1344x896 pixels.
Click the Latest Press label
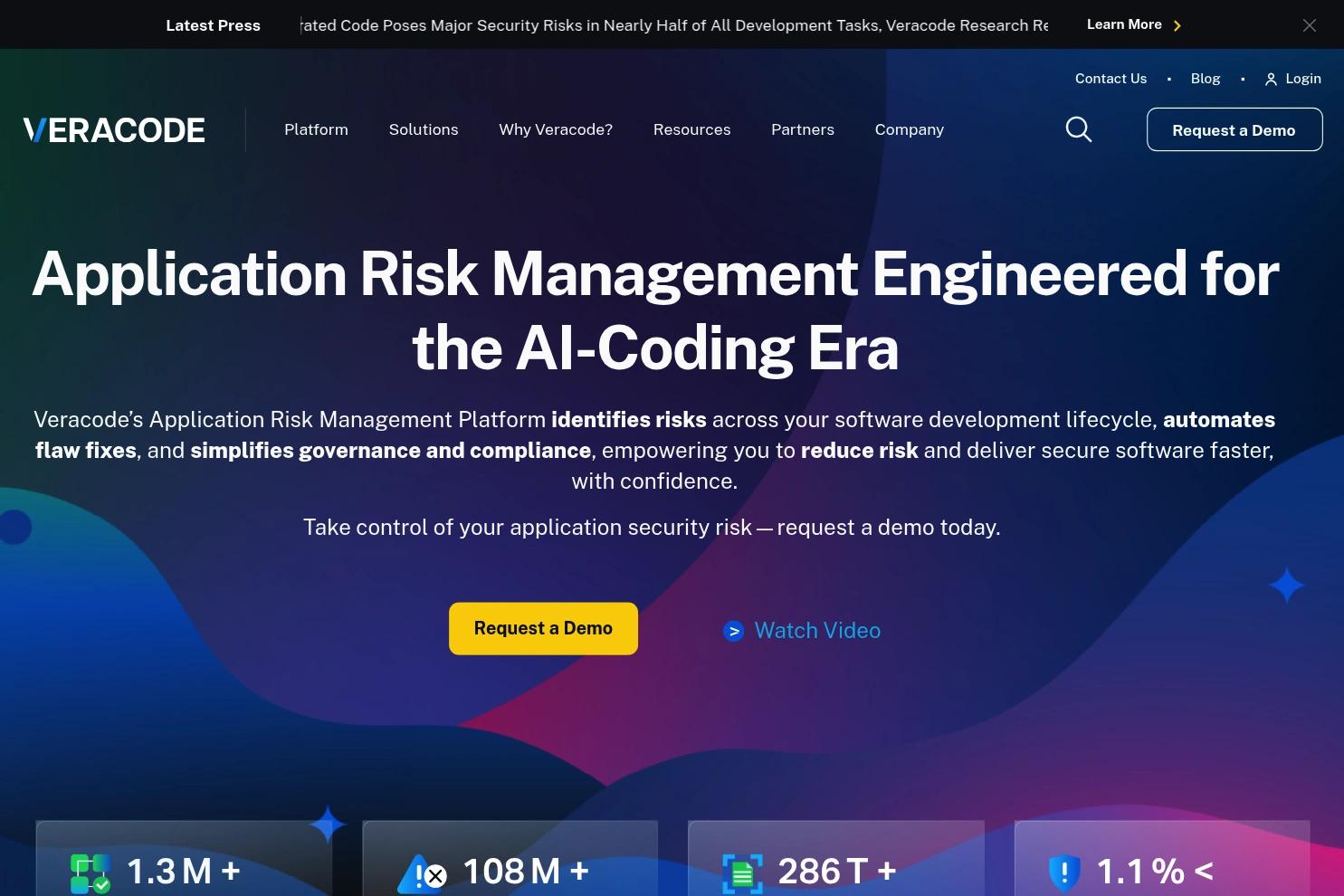point(214,25)
